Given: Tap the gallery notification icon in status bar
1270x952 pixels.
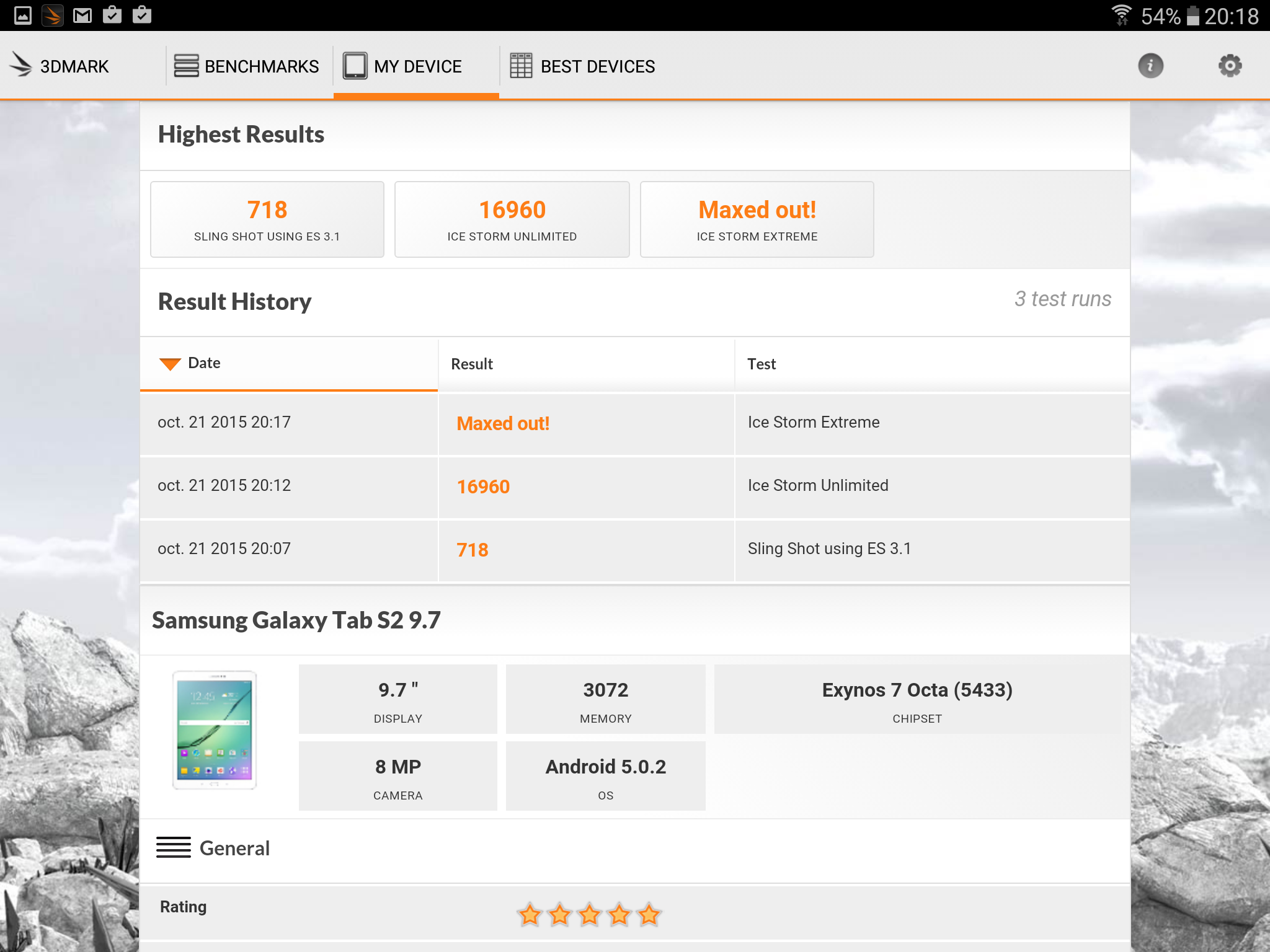Looking at the screenshot, I should (x=23, y=15).
